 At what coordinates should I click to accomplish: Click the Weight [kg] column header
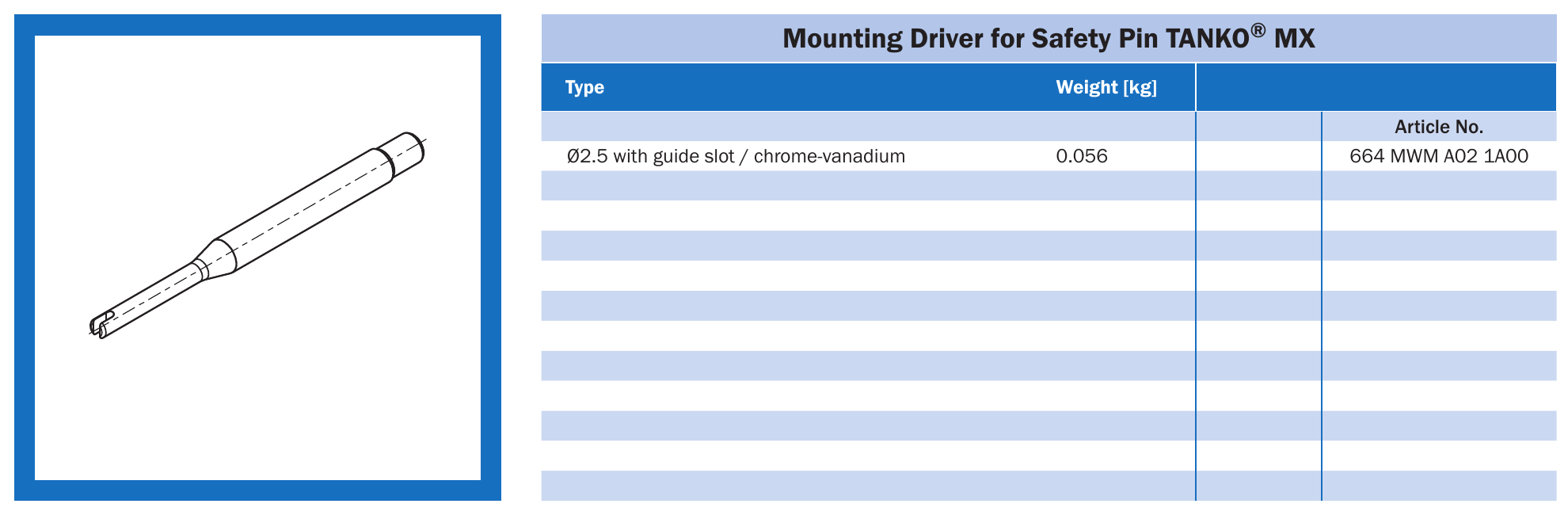[1106, 87]
